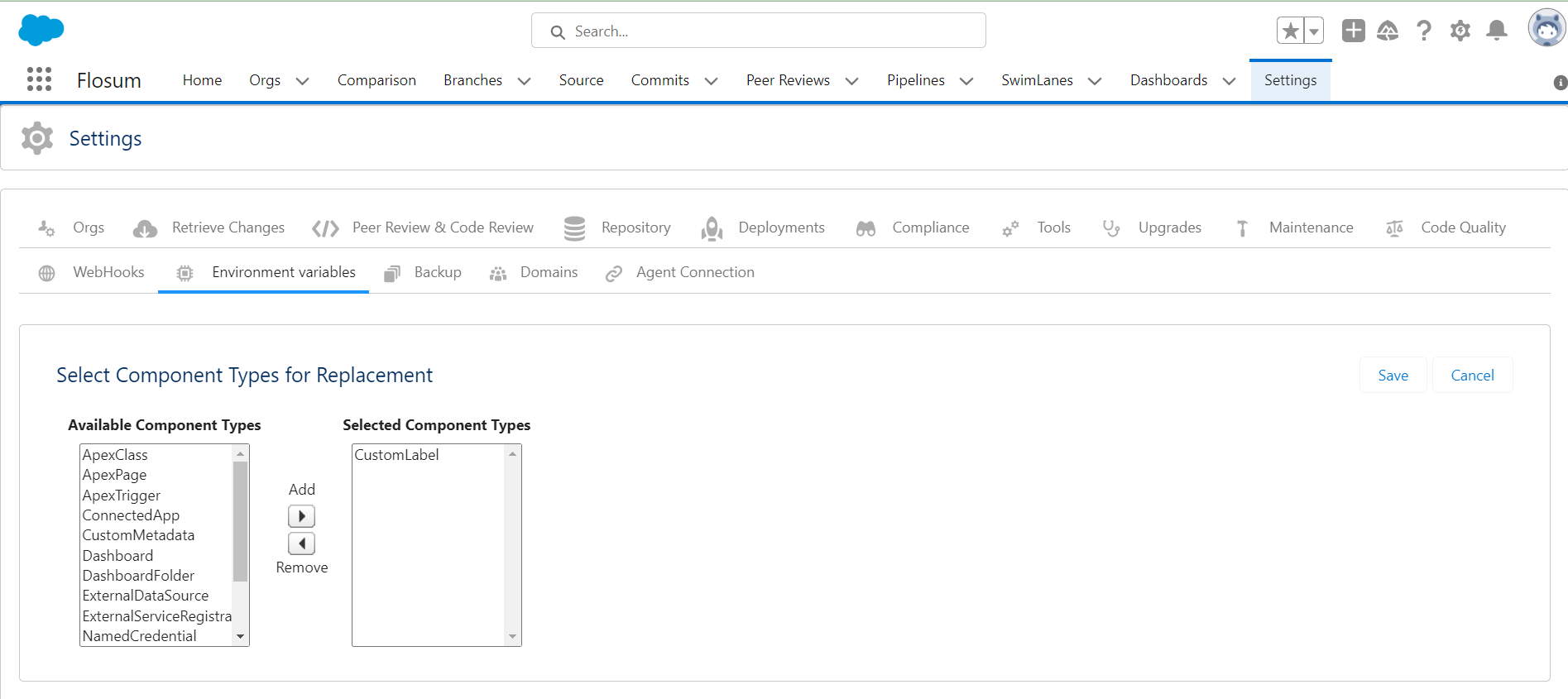The image size is (1568, 699).
Task: Open the Peer Review & Code Review tab
Action: coord(423,227)
